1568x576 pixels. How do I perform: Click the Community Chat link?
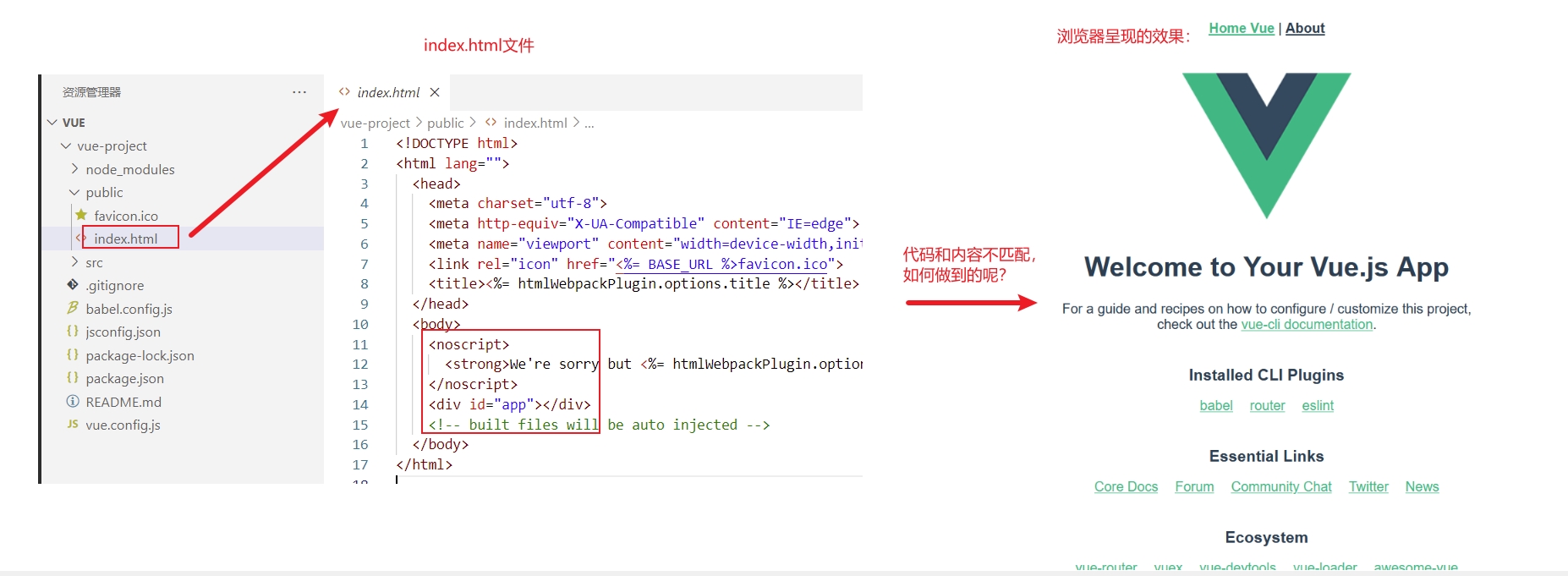[x=1280, y=486]
